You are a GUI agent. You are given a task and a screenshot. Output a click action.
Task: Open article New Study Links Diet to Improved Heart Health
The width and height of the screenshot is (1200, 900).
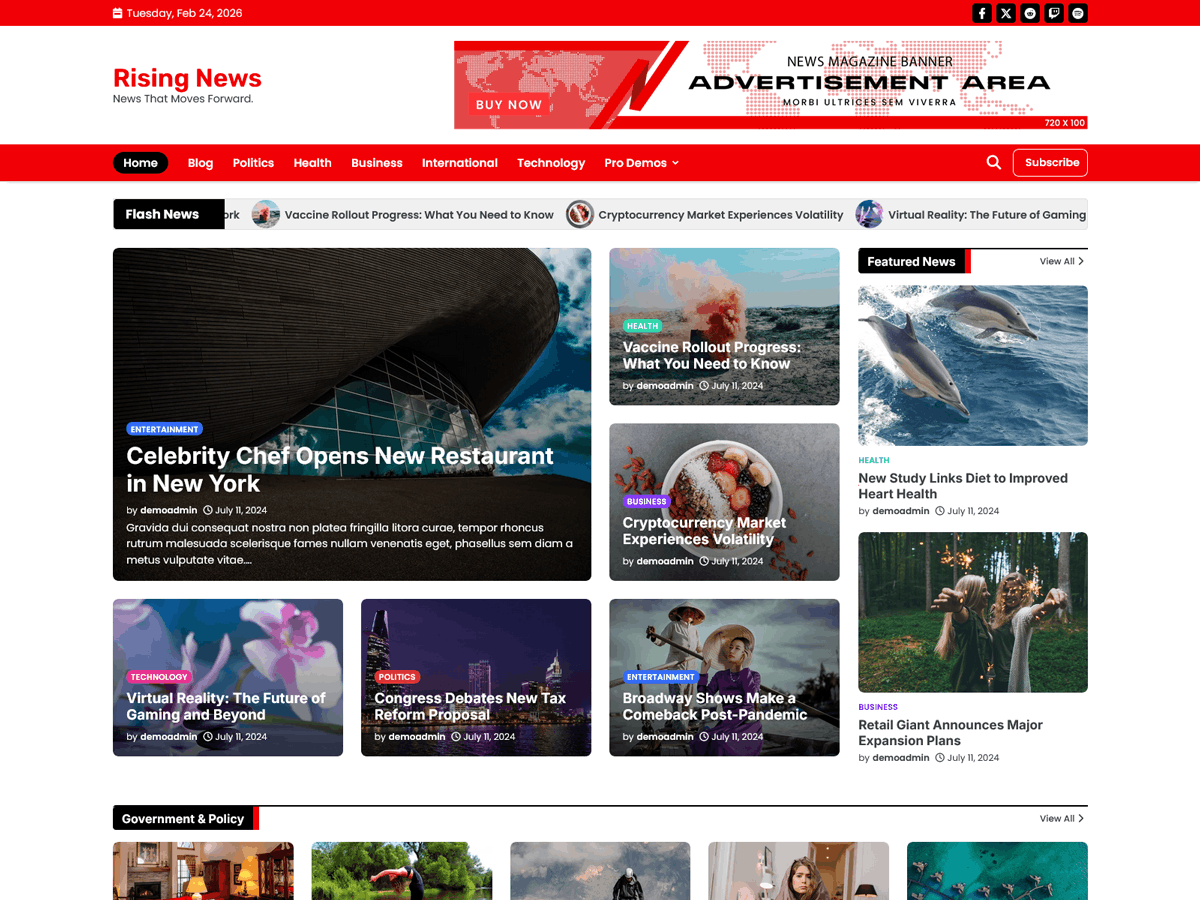(963, 486)
